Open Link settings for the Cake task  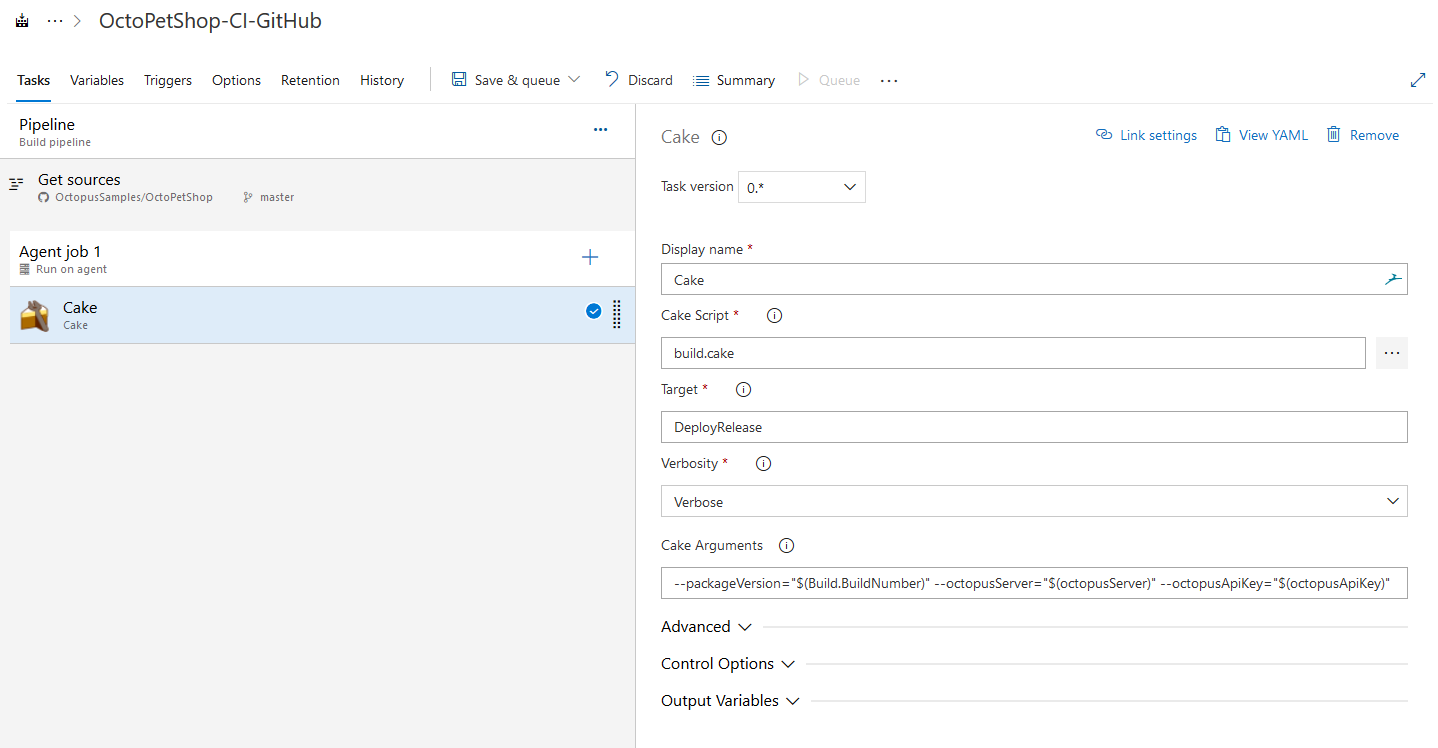tap(1145, 134)
